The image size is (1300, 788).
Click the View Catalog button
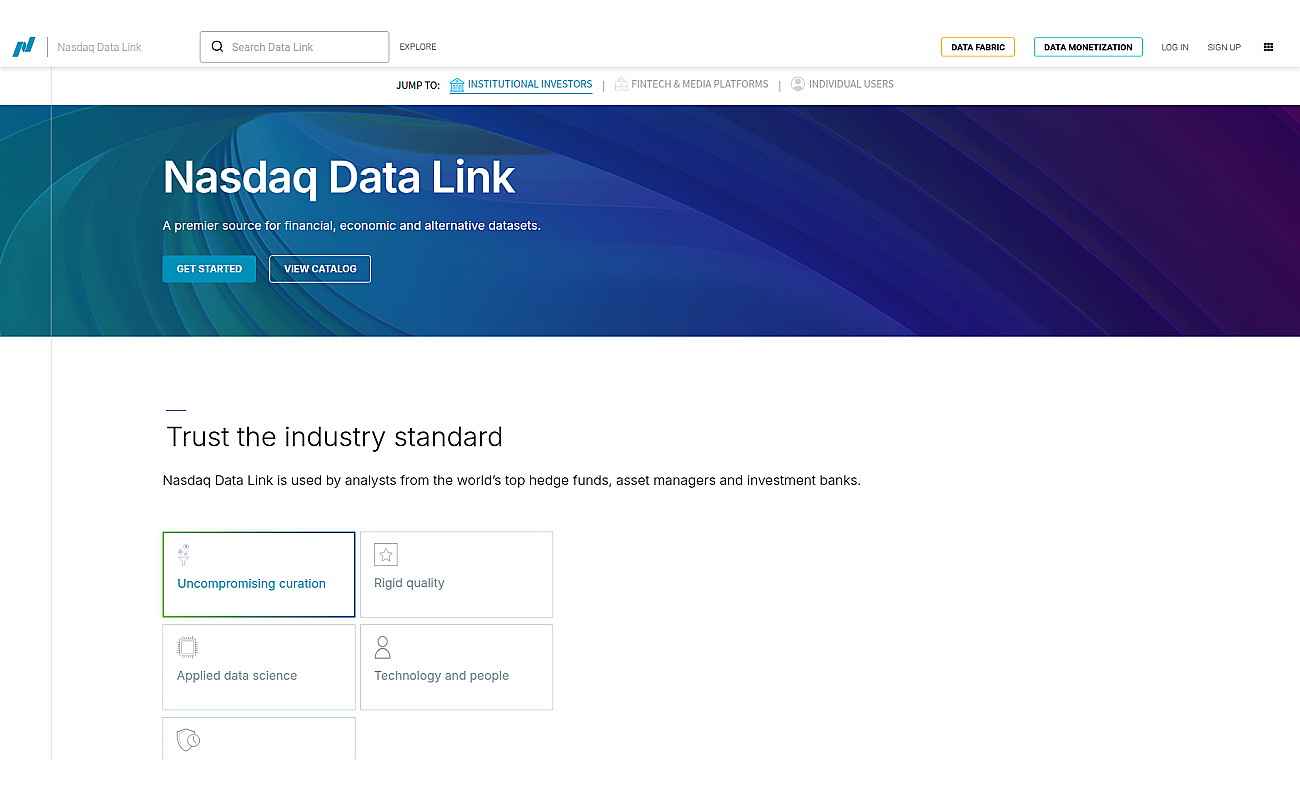320,269
